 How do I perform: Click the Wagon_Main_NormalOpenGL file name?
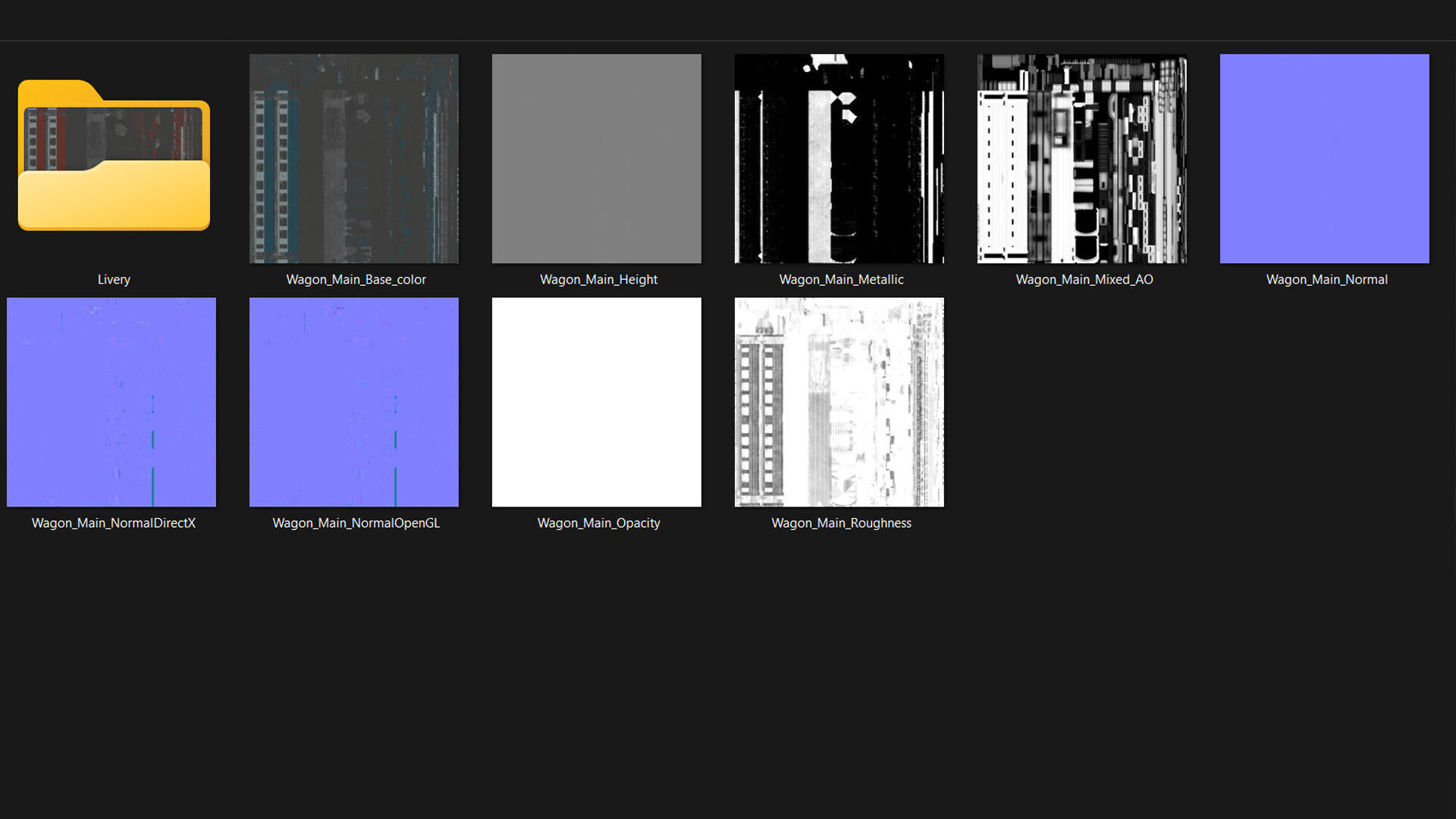(x=356, y=523)
